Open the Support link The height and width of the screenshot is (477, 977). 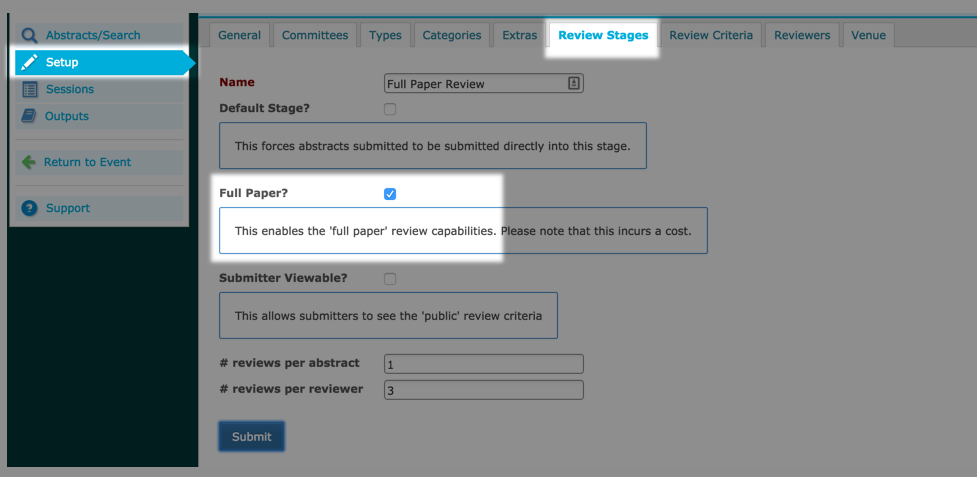pos(99,208)
